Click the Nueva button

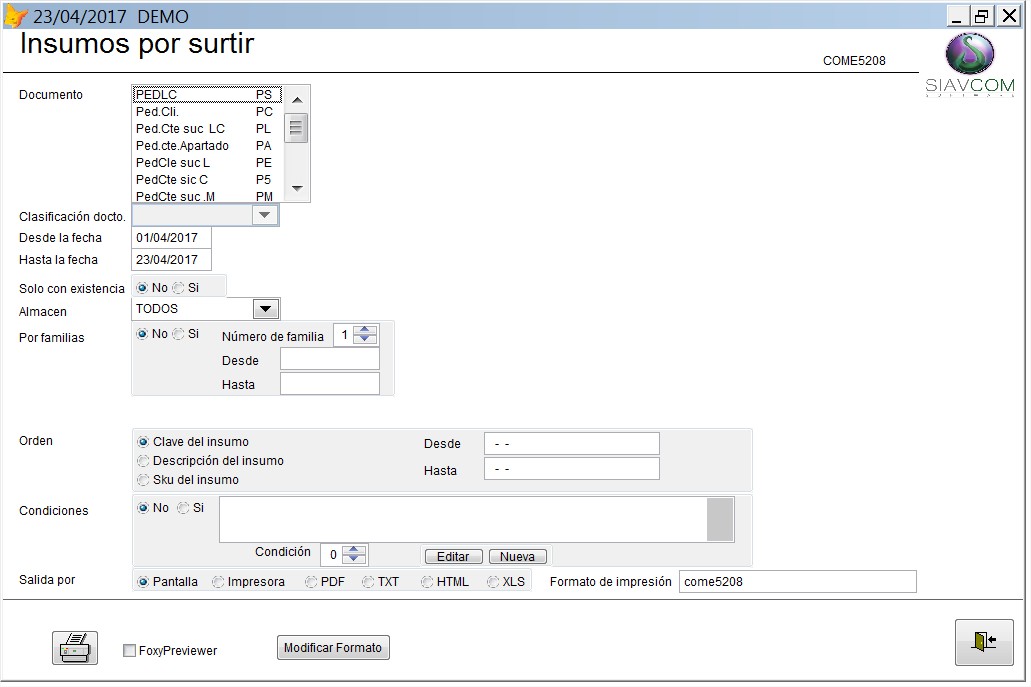coord(517,557)
